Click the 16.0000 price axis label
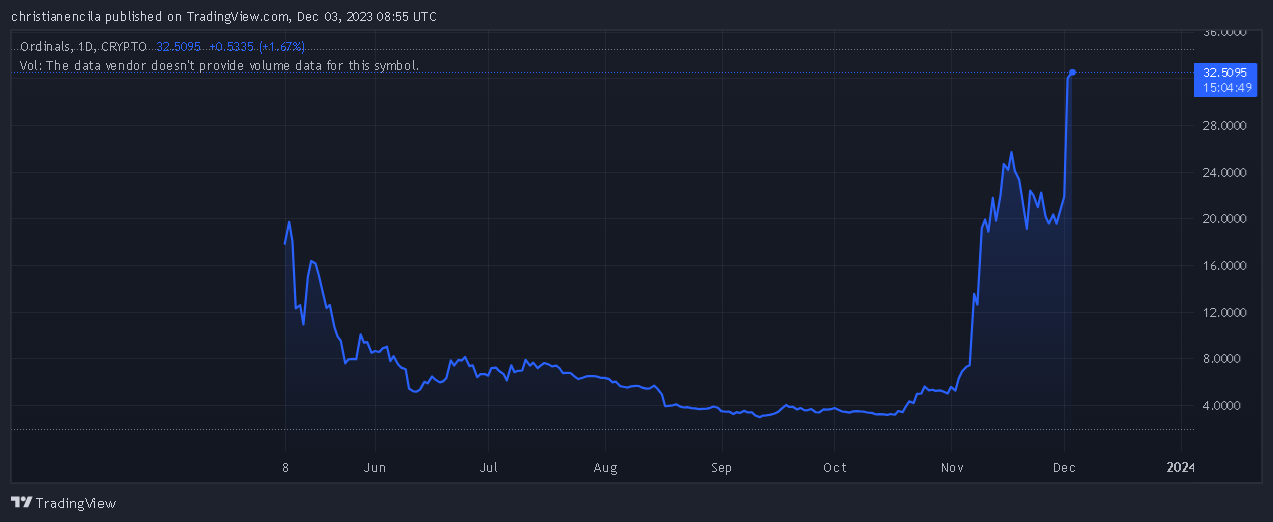The height and width of the screenshot is (522, 1273). click(1224, 266)
